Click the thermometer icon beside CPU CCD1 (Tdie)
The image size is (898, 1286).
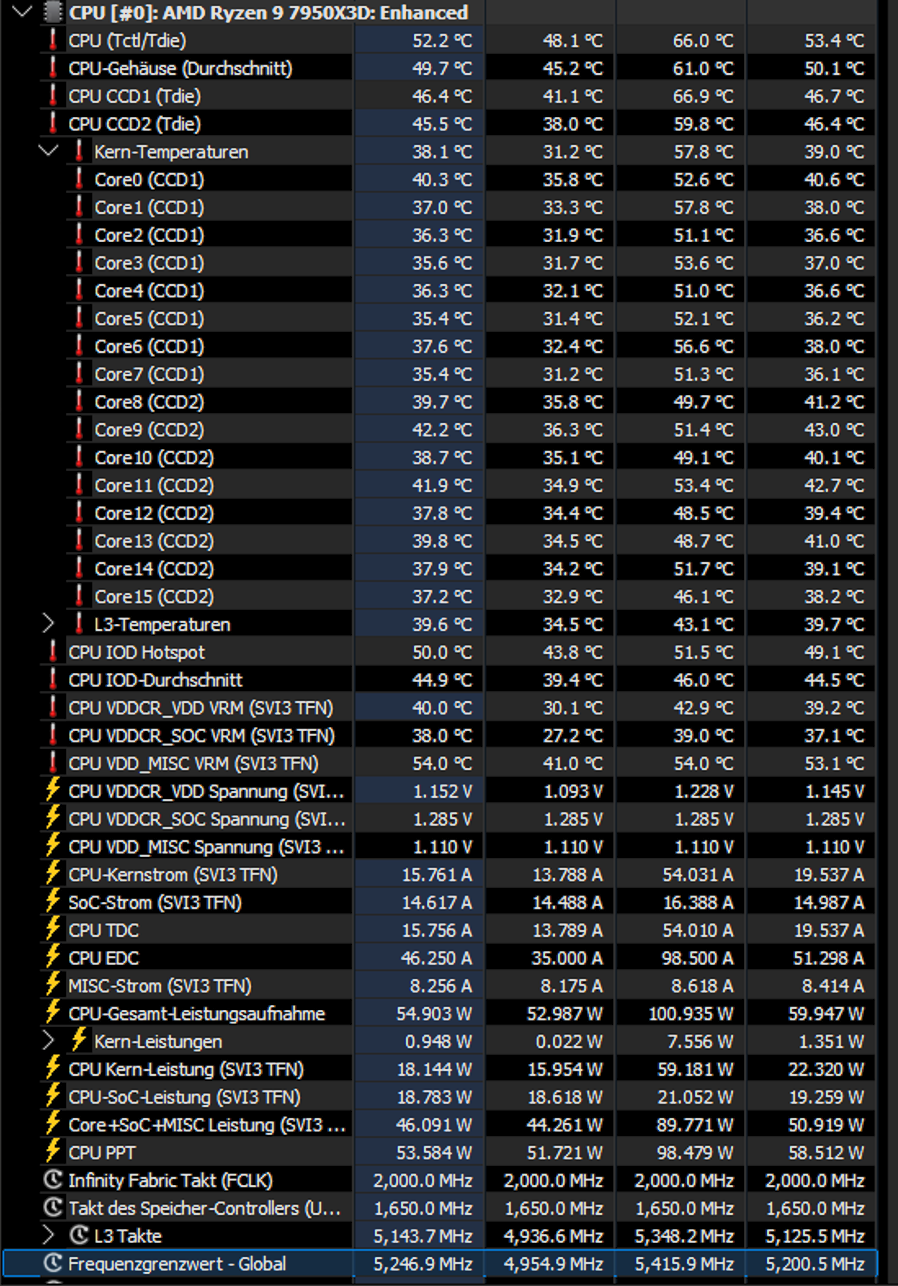click(x=53, y=97)
